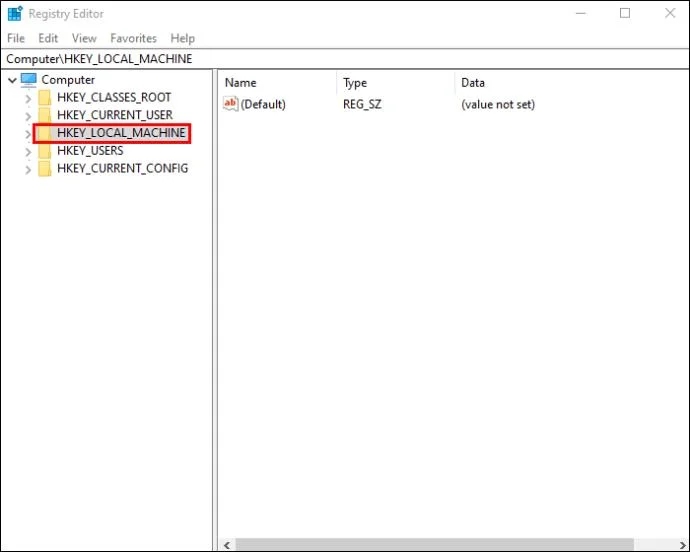This screenshot has height=552, width=690.
Task: Maximize the Registry Editor window
Action: [x=625, y=13]
